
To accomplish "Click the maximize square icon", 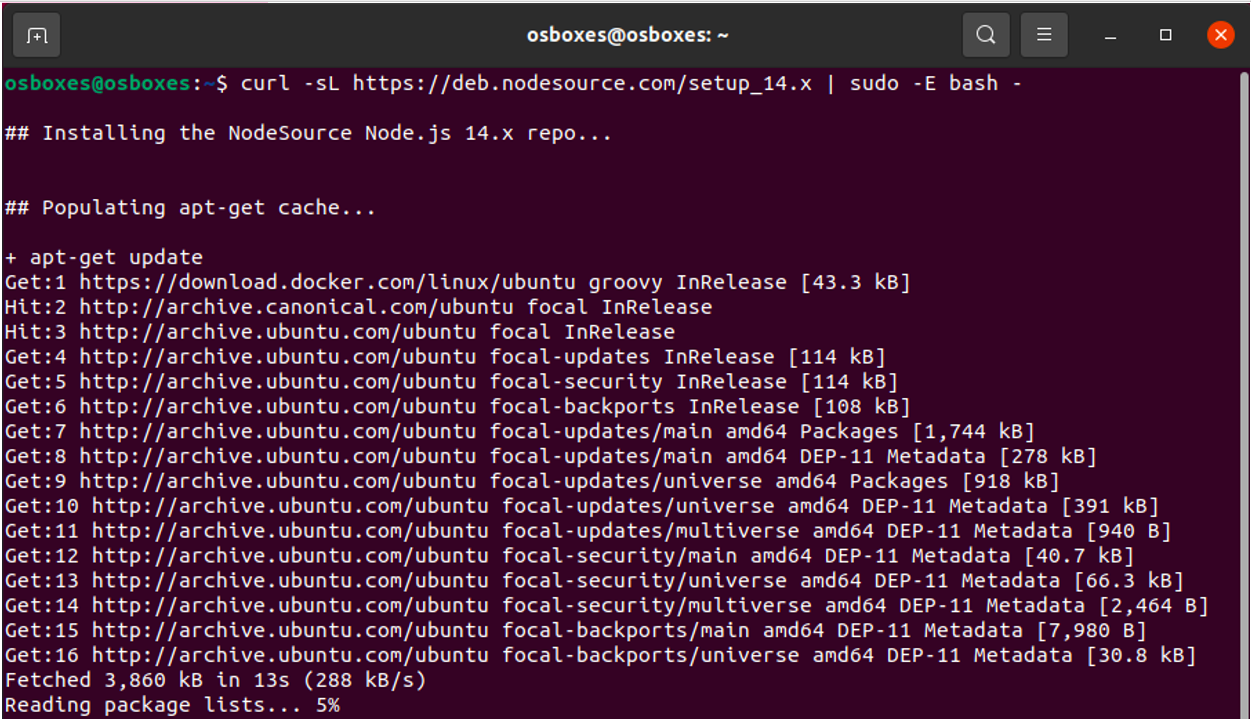I will pyautogui.click(x=1165, y=35).
